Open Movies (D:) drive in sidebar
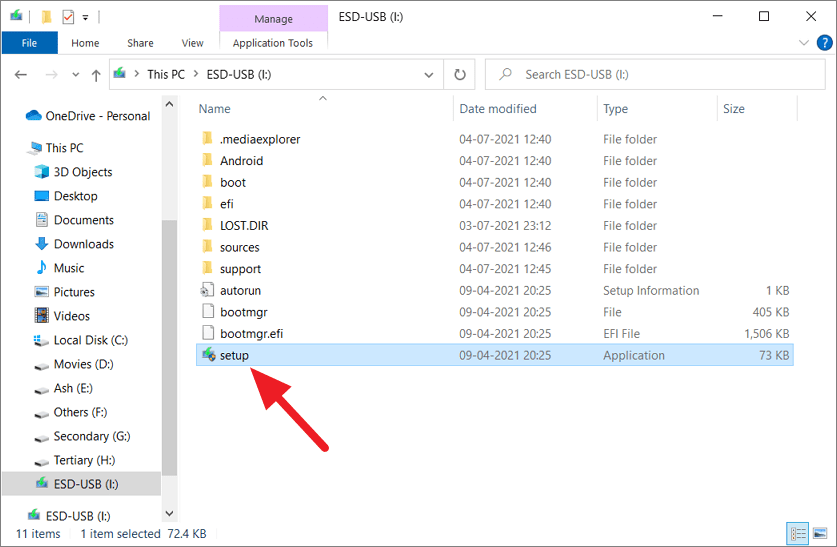837x547 pixels. [x=74, y=364]
